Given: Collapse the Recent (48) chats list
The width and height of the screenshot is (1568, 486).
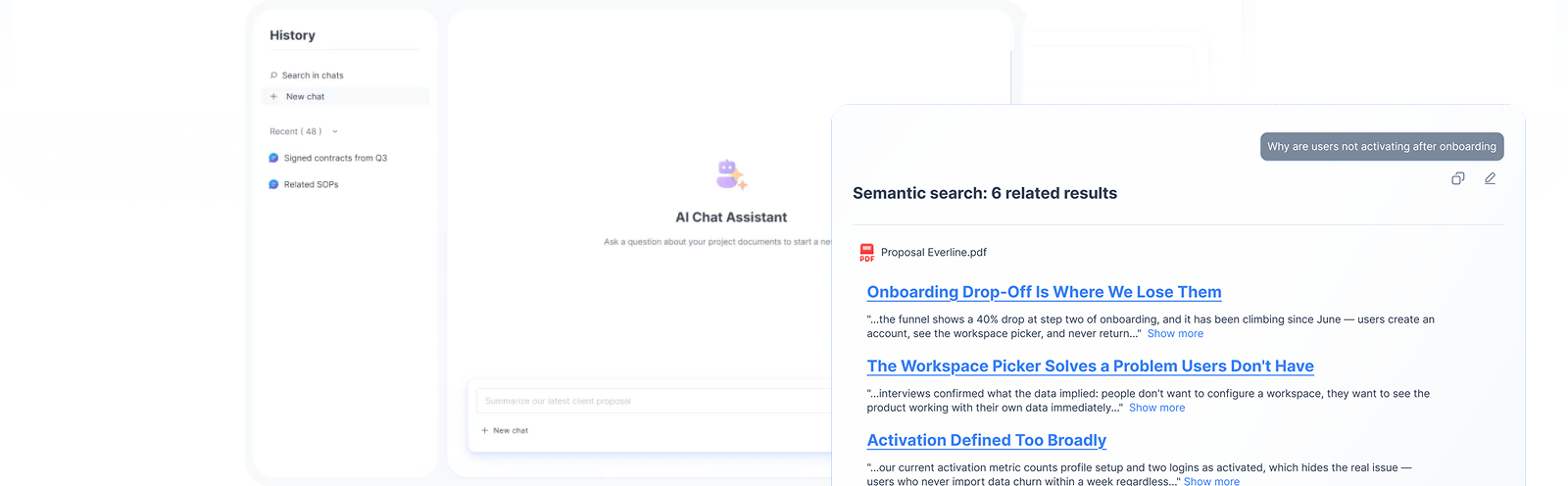Looking at the screenshot, I should tap(335, 131).
